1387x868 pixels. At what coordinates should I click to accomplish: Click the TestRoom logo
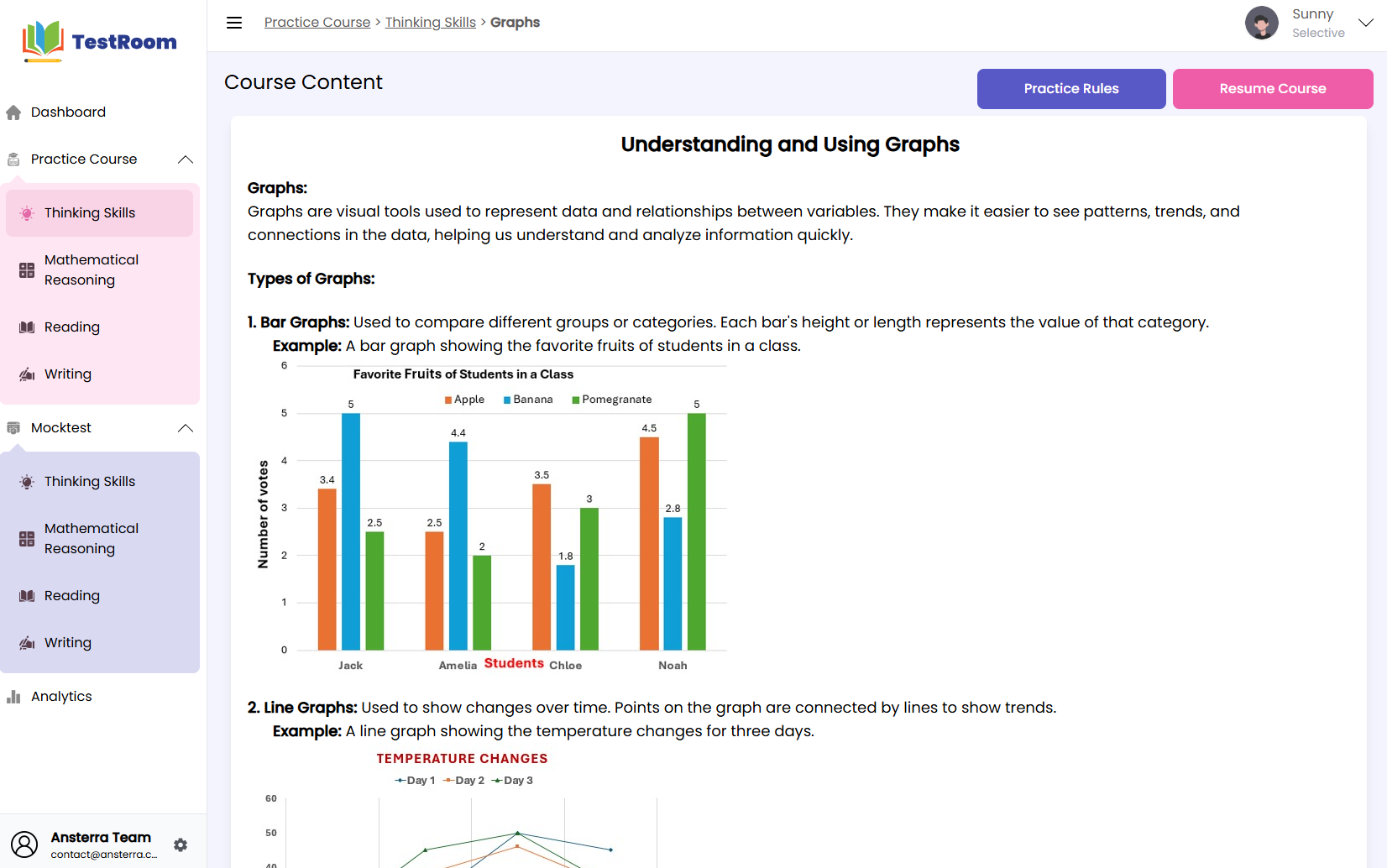[100, 42]
